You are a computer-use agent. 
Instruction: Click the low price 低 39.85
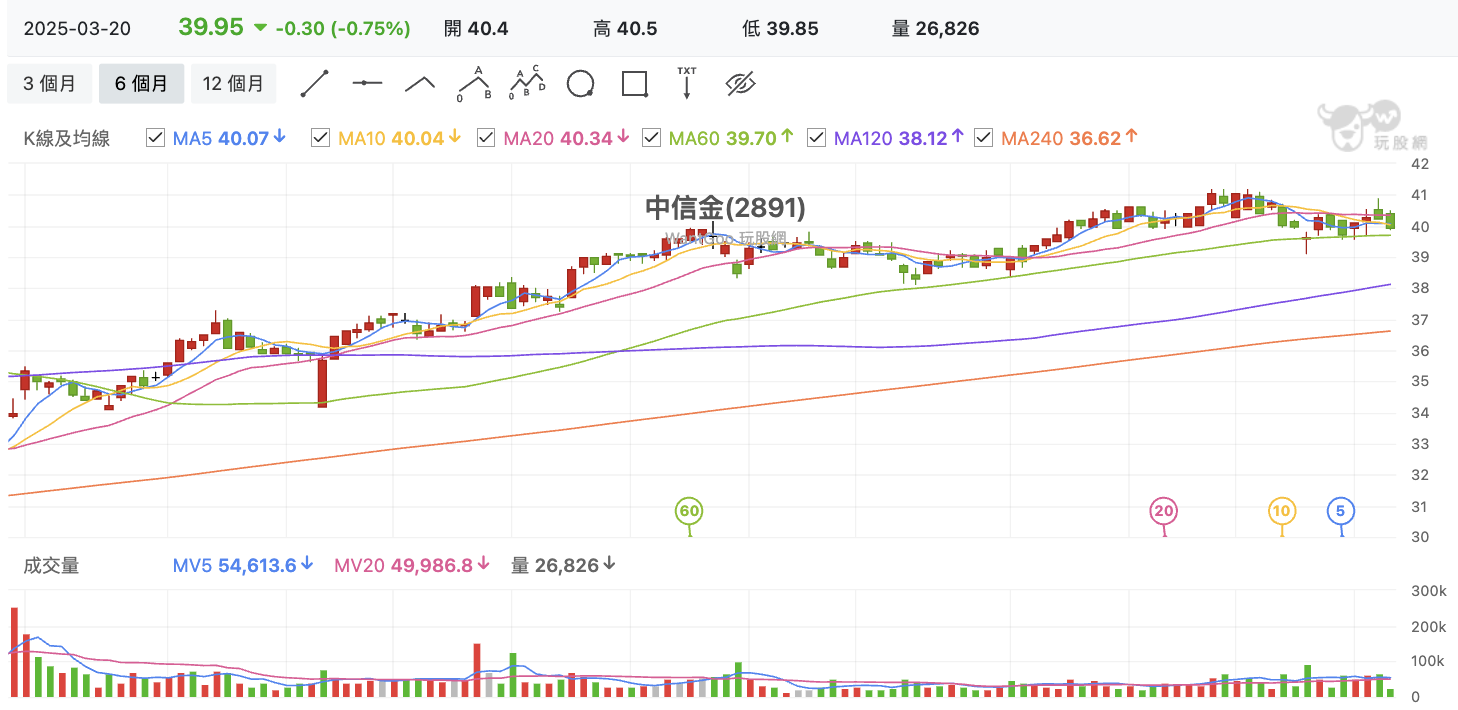(x=780, y=29)
